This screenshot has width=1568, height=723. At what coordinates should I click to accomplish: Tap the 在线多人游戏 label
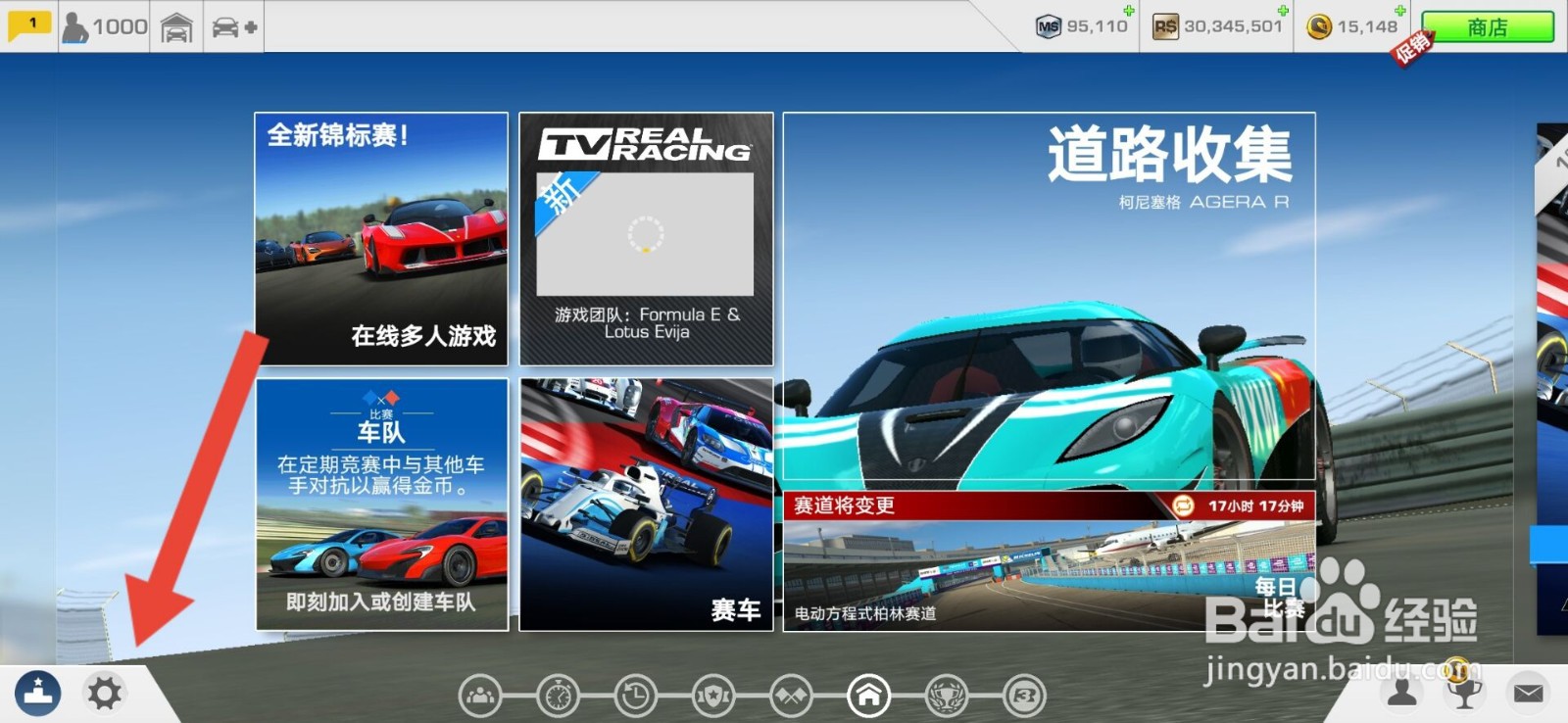pos(423,336)
